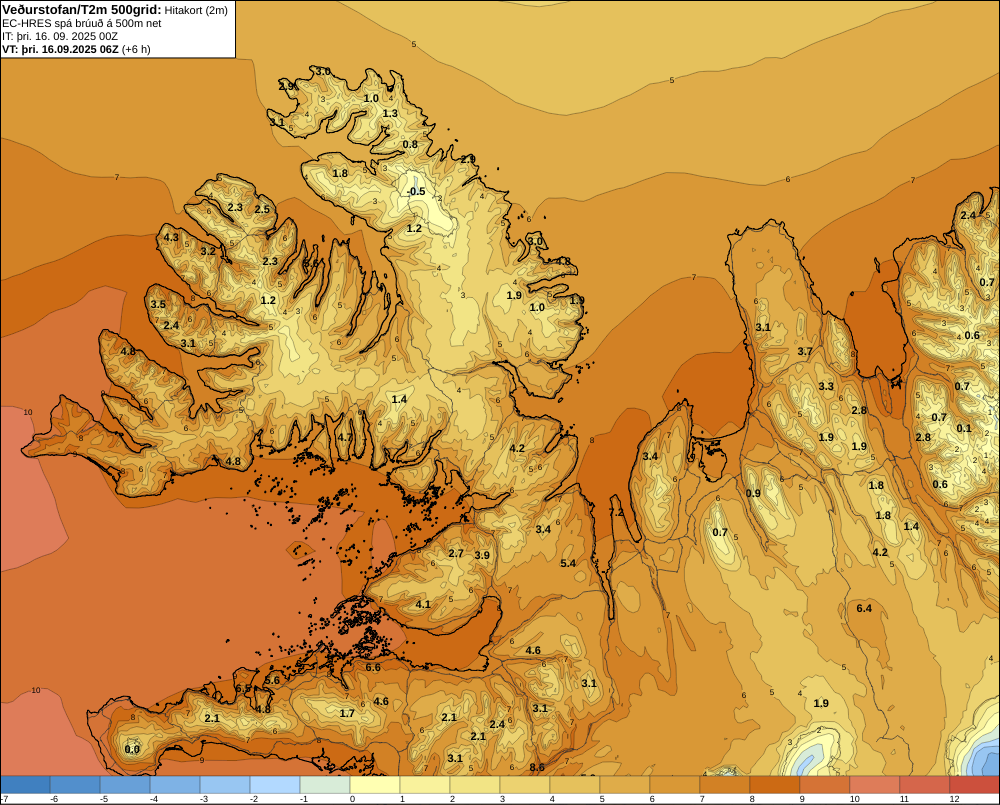Click the '3.3' temperature value
1000x805 pixels.
coord(826,386)
